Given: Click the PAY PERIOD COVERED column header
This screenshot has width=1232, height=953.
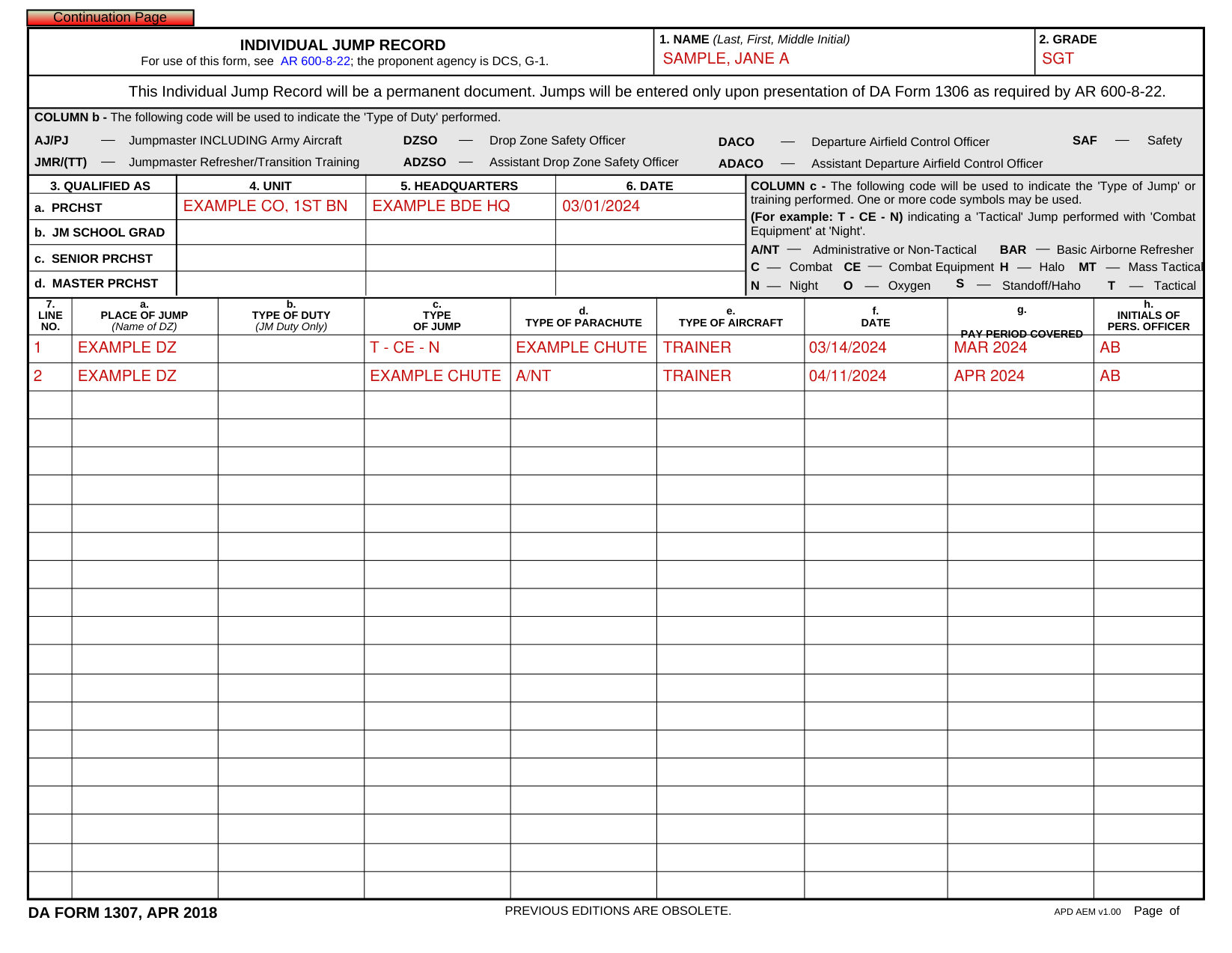Looking at the screenshot, I should click(x=1022, y=334).
